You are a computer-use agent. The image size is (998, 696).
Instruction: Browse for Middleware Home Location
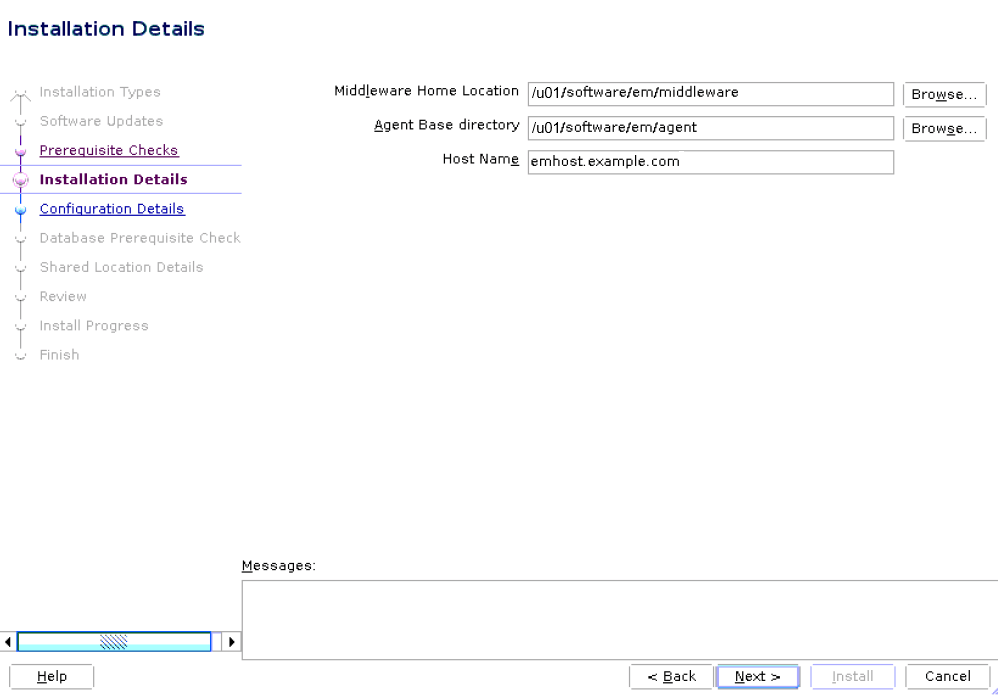point(945,94)
